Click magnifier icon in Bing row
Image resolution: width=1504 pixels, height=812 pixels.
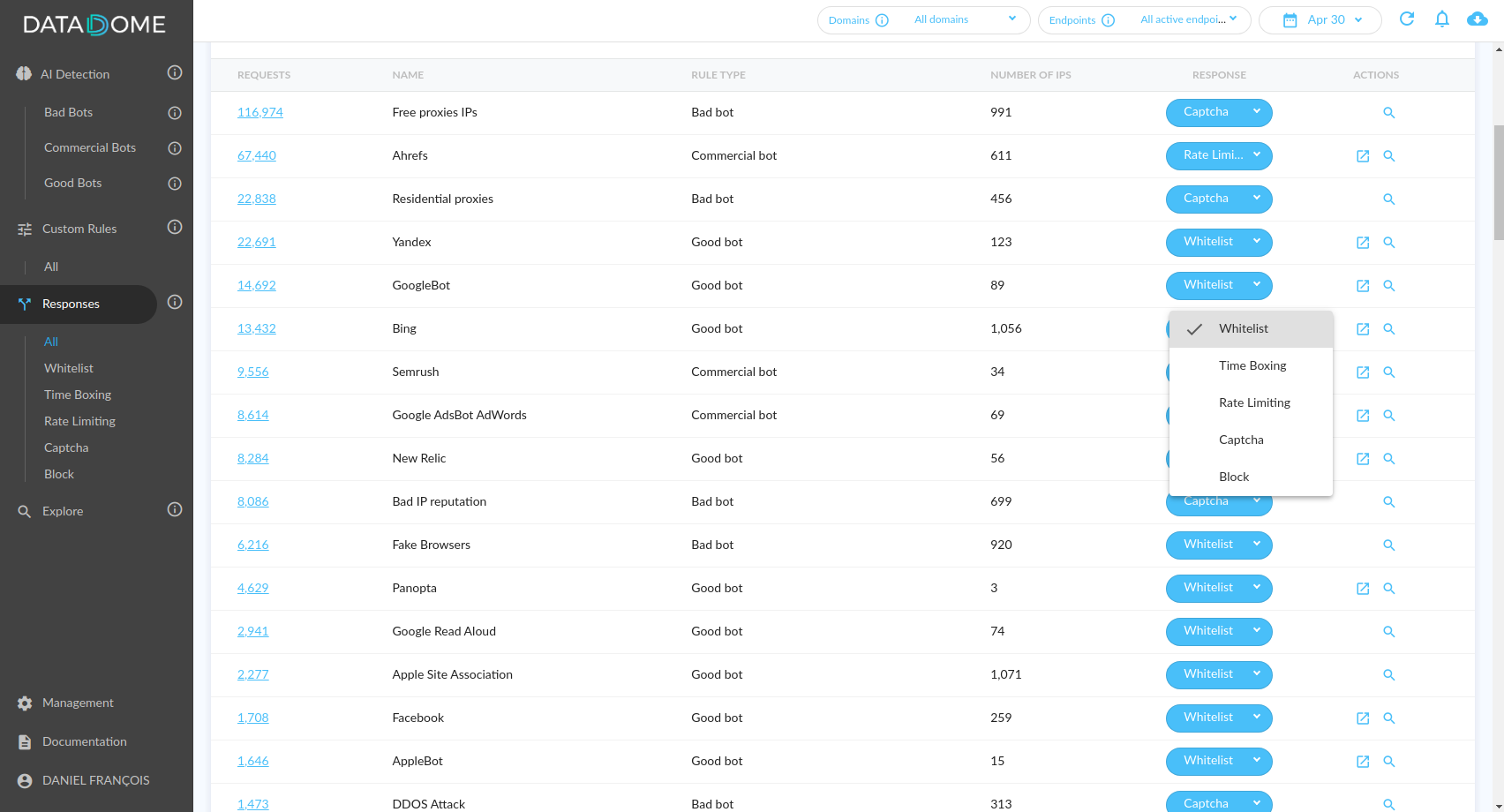[1388, 329]
